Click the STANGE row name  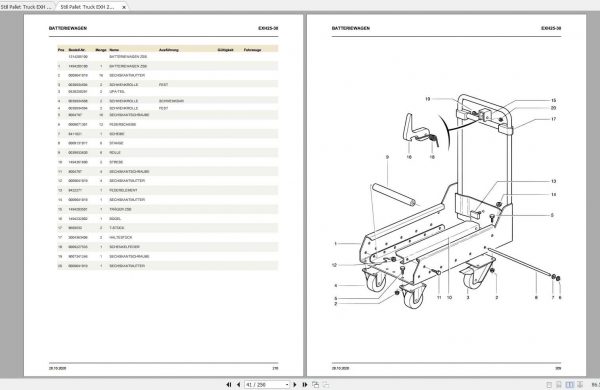coord(116,143)
